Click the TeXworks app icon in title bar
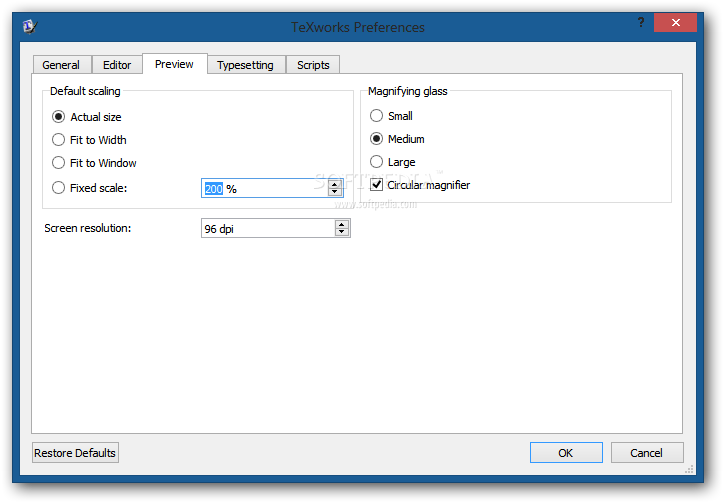724x503 pixels. pyautogui.click(x=30, y=27)
